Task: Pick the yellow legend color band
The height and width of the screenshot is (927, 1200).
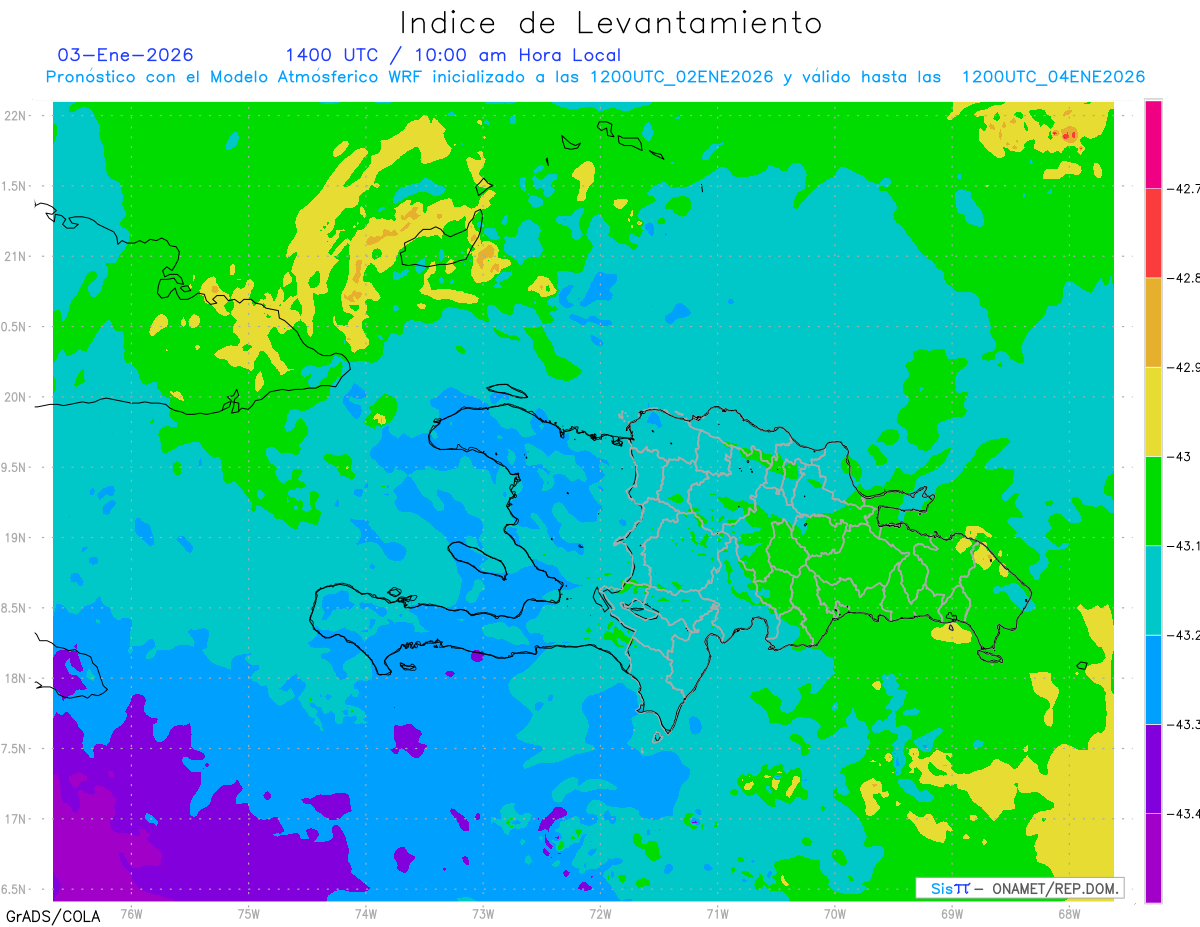Action: [1153, 411]
